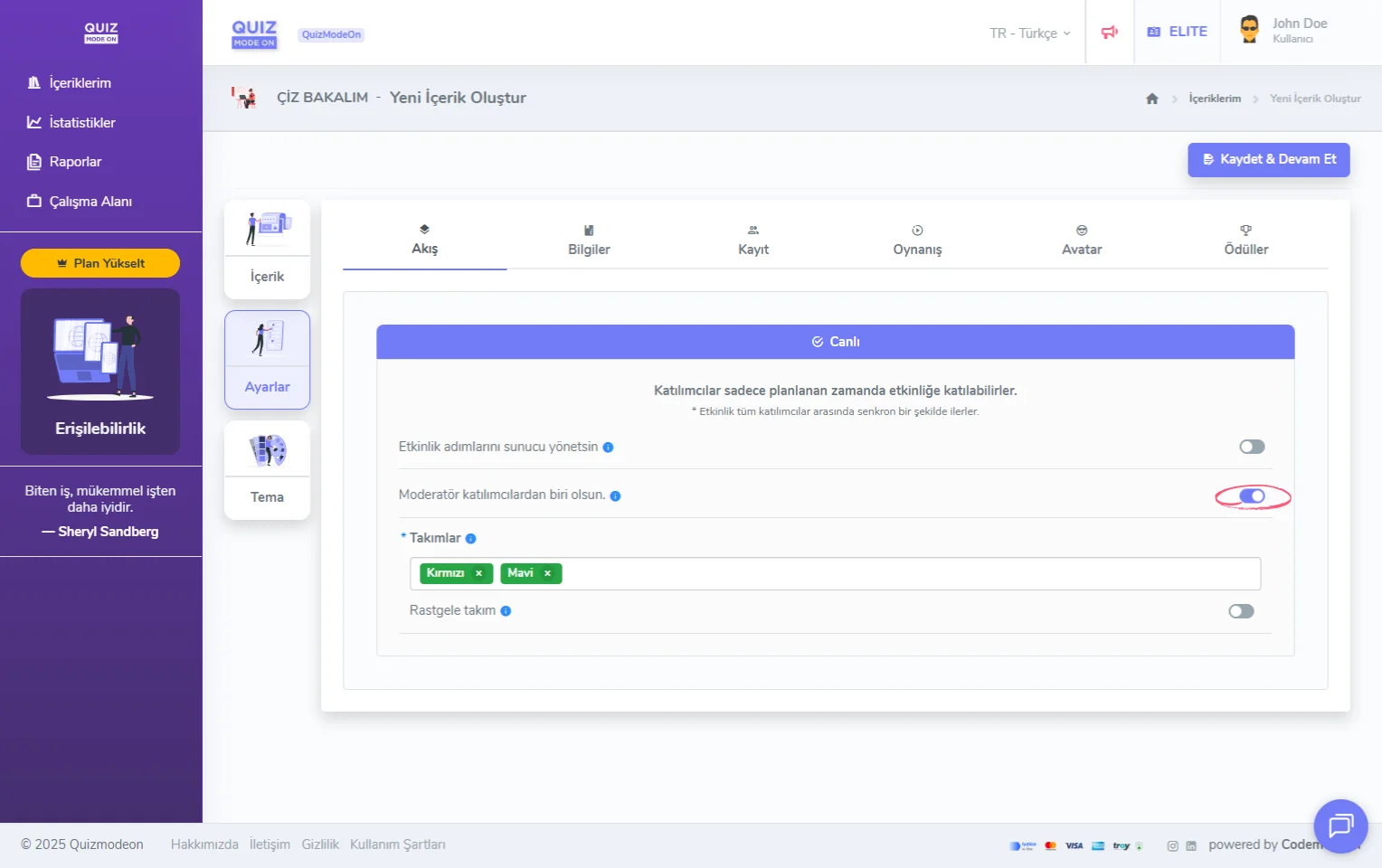
Task: Click the home breadcrumb icon
Action: (x=1151, y=99)
